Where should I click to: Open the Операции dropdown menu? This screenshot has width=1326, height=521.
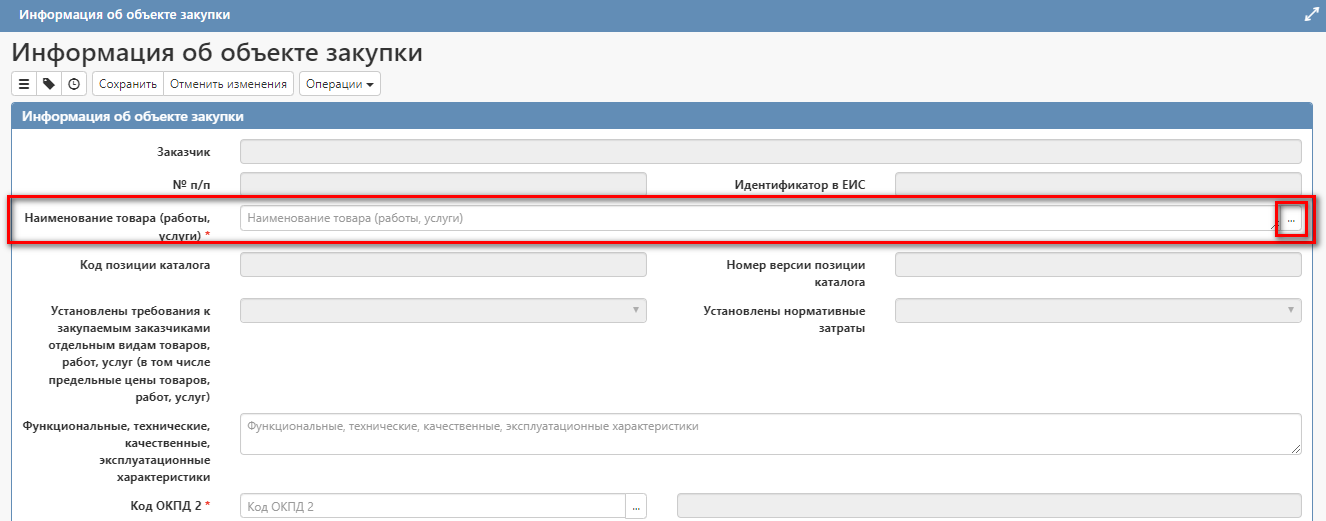[x=340, y=84]
